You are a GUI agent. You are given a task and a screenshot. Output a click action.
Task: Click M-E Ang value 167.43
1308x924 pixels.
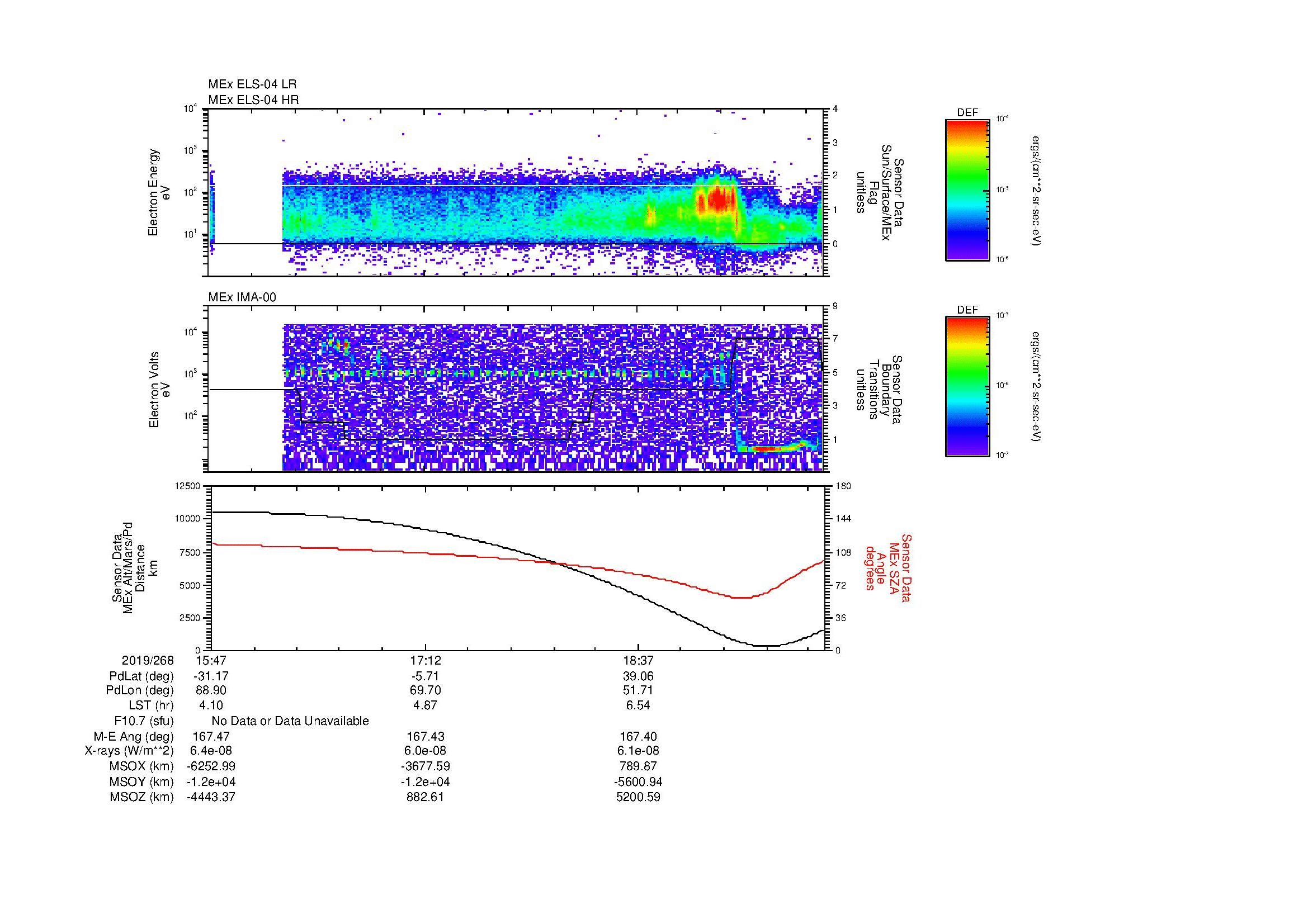pos(426,737)
